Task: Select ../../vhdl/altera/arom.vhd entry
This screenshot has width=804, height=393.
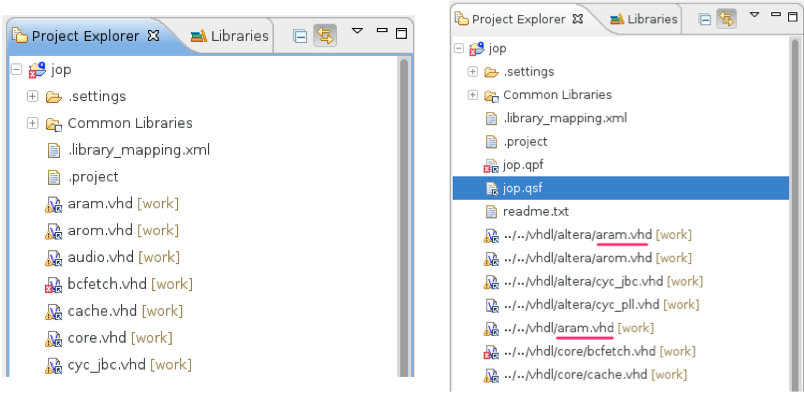Action: click(597, 258)
